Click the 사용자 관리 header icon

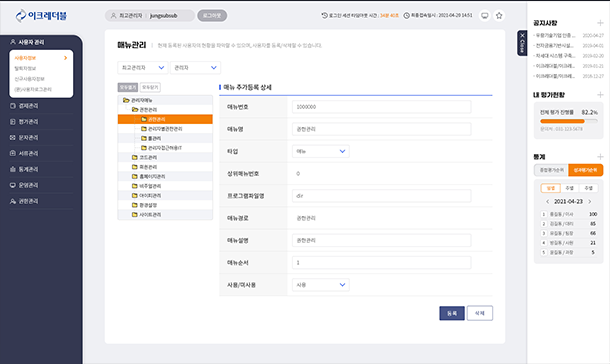[x=13, y=42]
